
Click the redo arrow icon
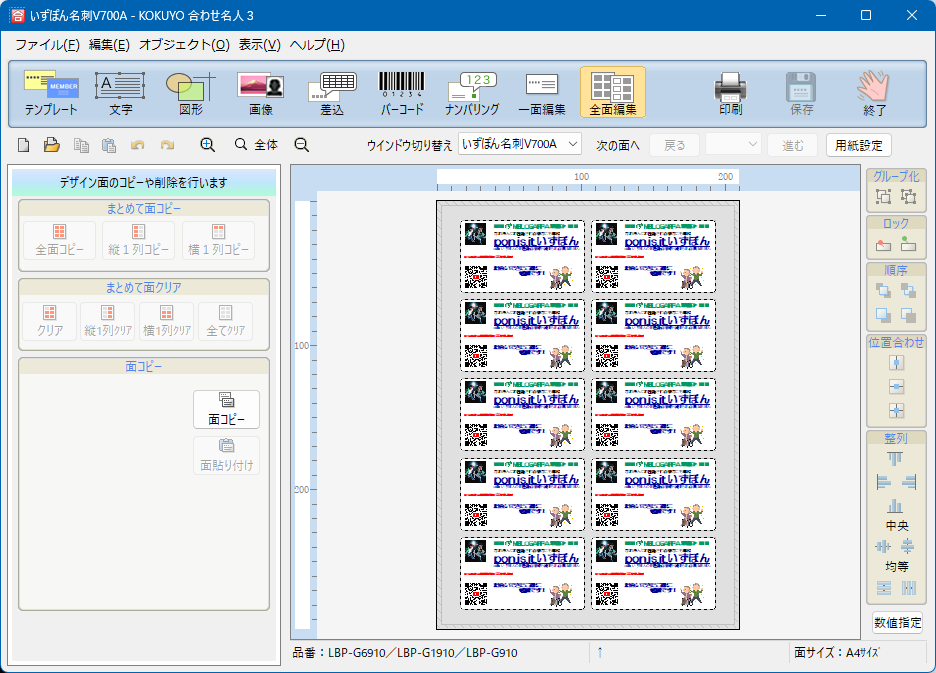click(x=167, y=145)
